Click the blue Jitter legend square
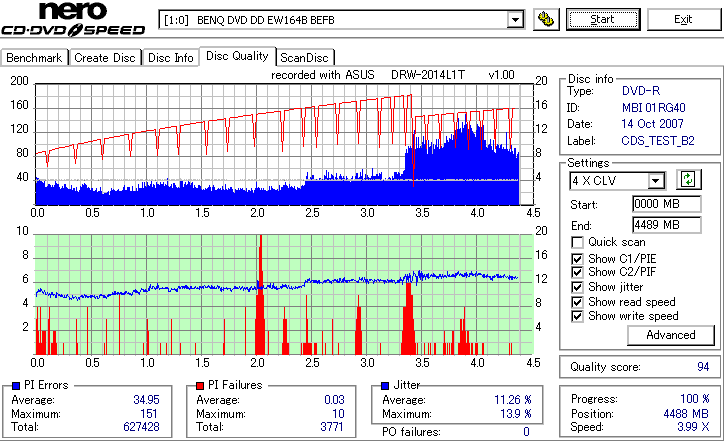Image resolution: width=724 pixels, height=441 pixels. 385,386
